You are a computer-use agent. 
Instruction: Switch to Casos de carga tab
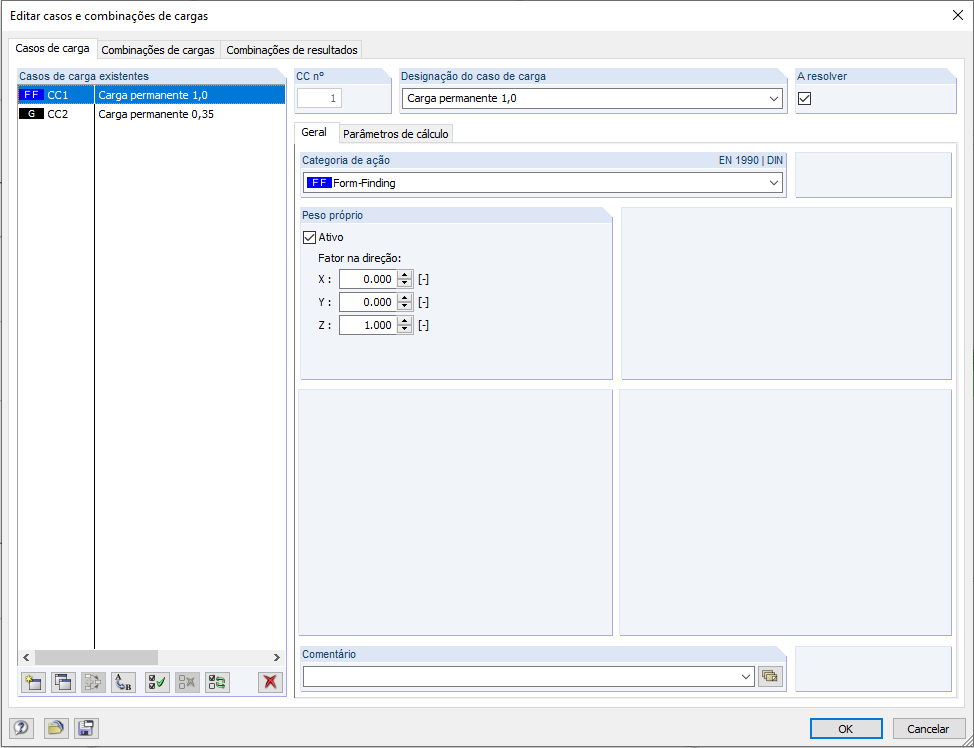(x=52, y=48)
